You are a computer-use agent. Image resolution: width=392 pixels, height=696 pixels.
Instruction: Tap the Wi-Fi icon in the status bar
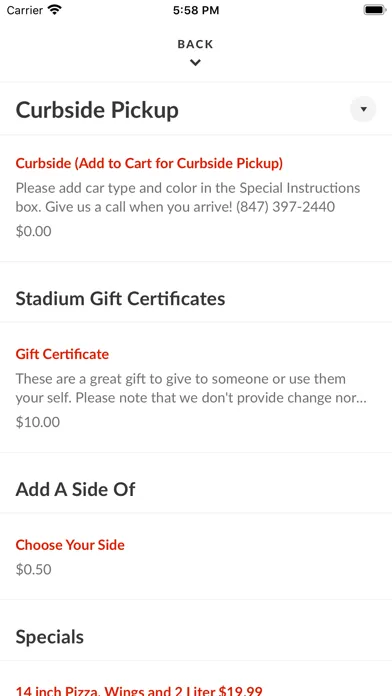click(55, 10)
